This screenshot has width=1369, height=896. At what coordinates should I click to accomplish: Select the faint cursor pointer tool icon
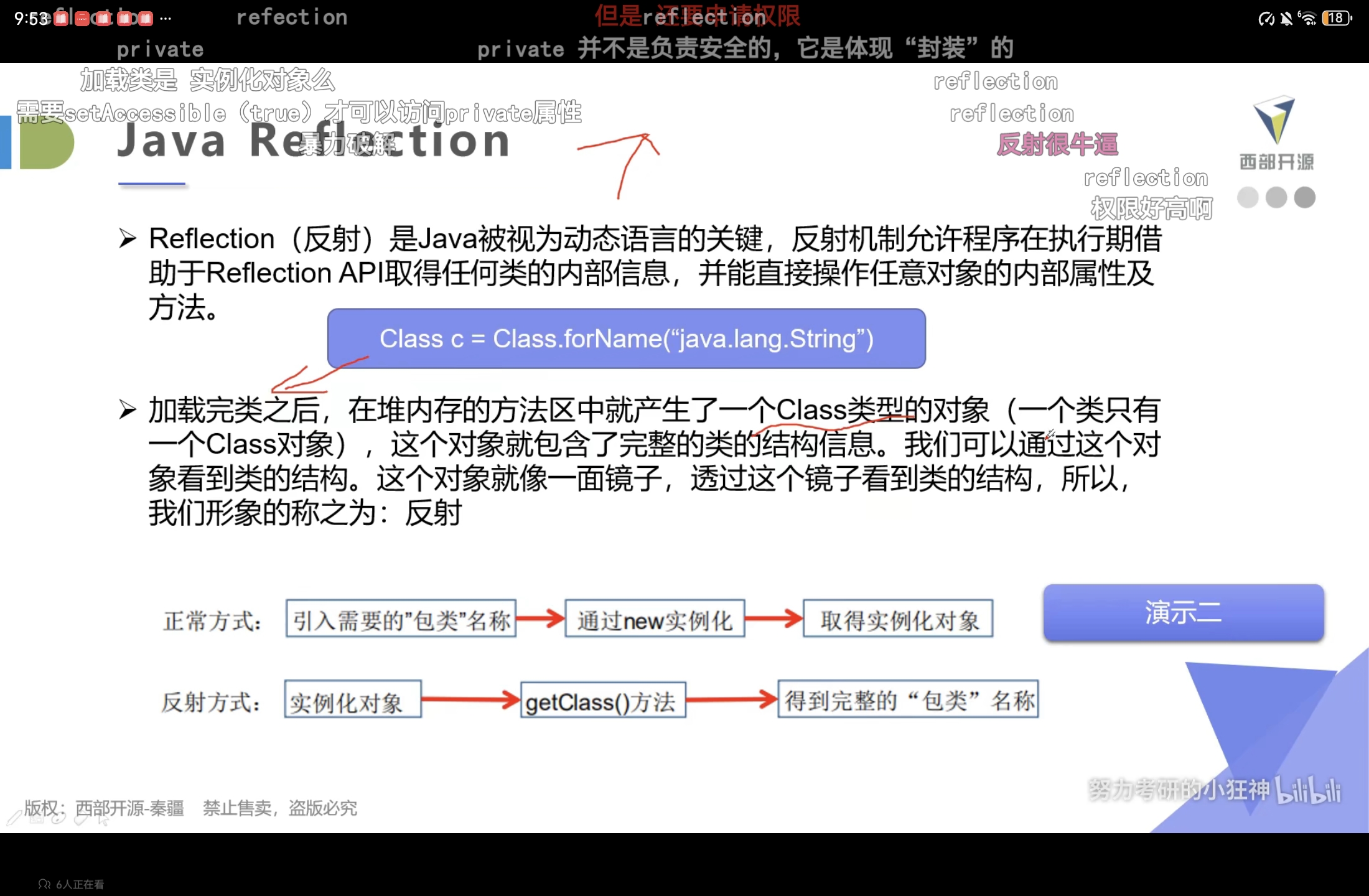(x=103, y=820)
